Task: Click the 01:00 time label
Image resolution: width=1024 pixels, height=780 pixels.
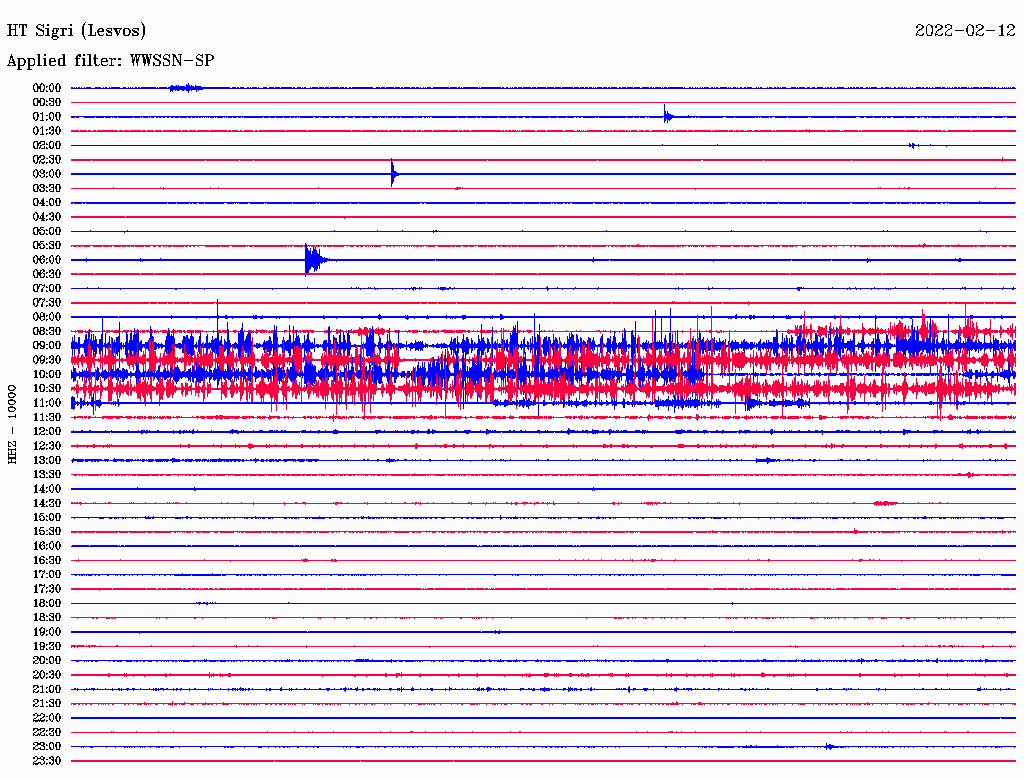Action: [x=47, y=117]
